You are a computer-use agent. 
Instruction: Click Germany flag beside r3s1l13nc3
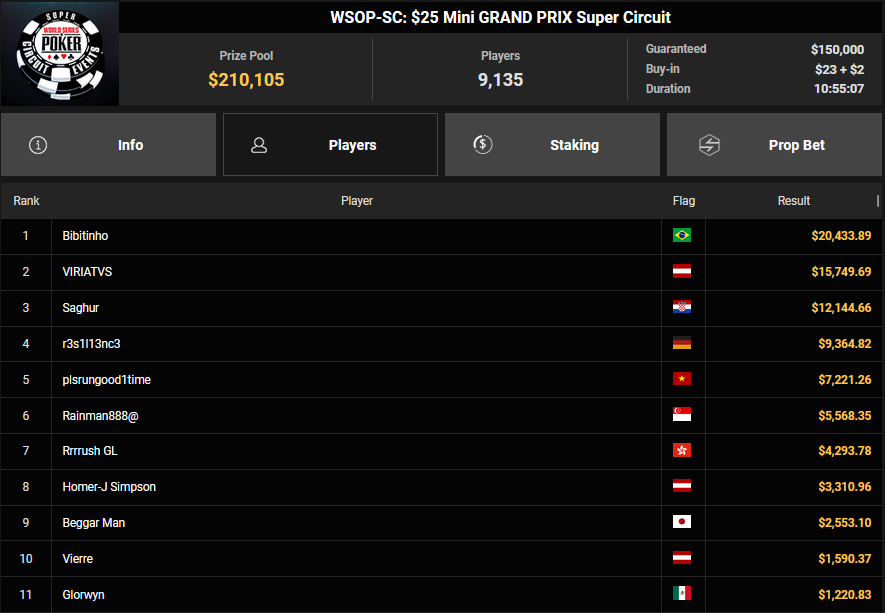682,344
